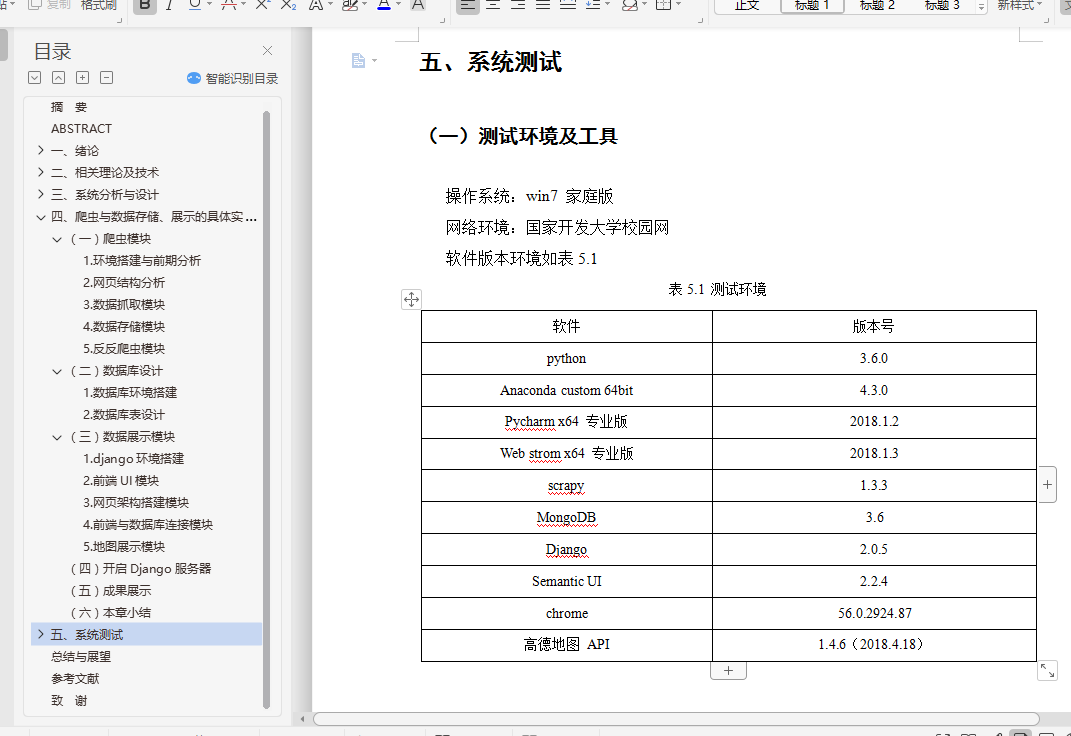This screenshot has width=1071, height=736.
Task: Click 智能识别目录 smart TOC button
Action: (232, 79)
